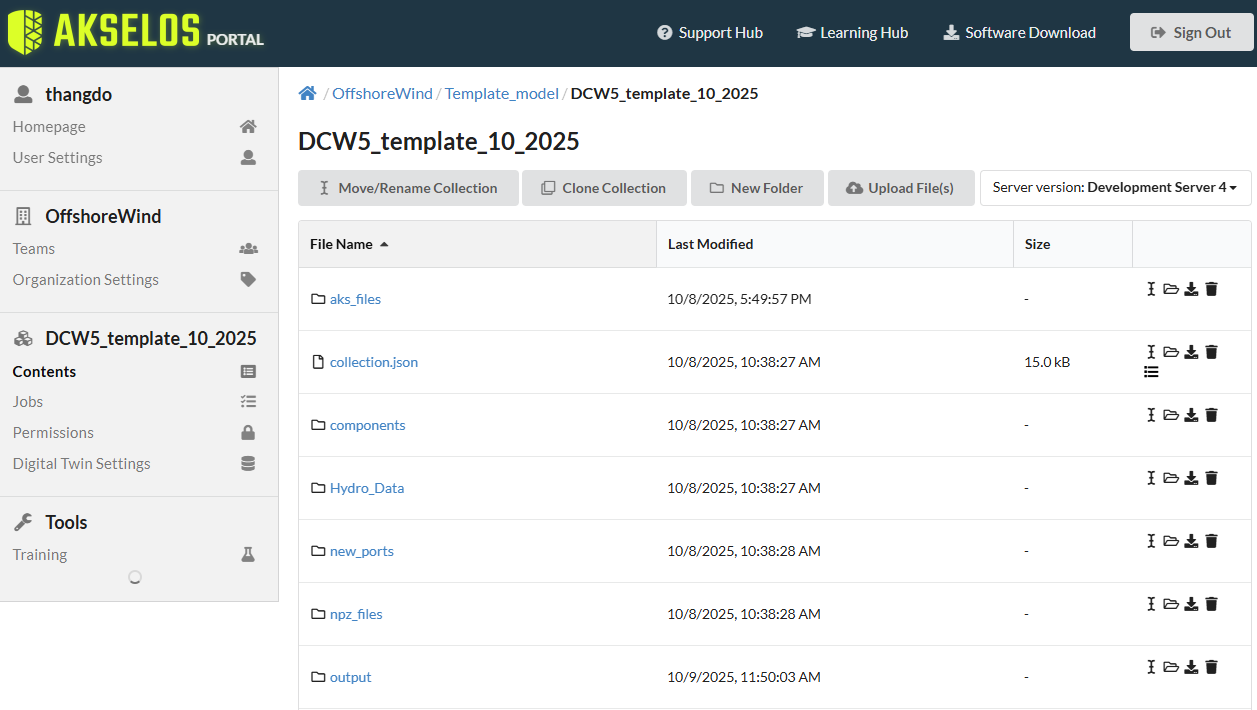Delete the output folder
This screenshot has width=1257, height=710.
(x=1211, y=667)
